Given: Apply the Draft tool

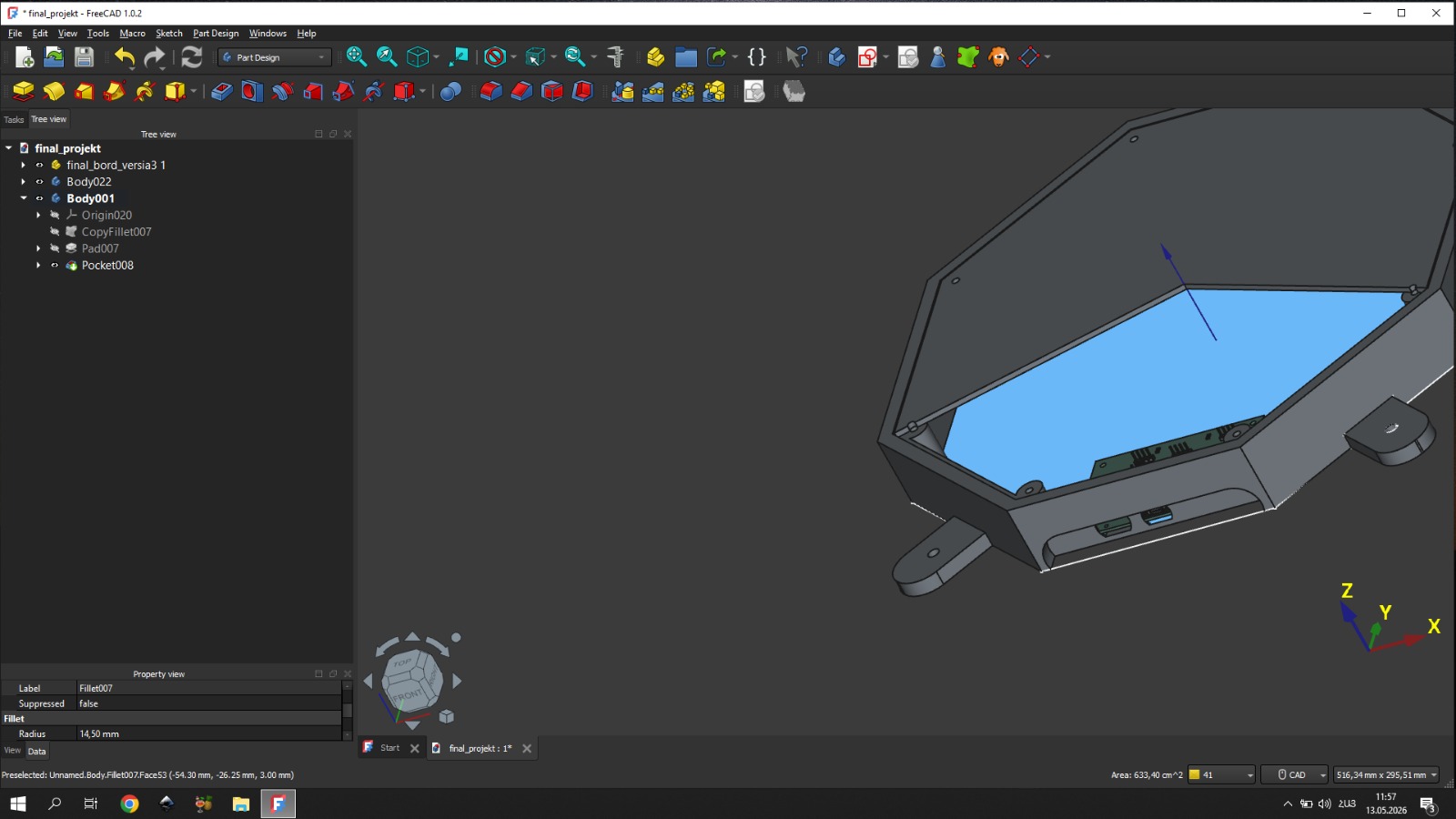Looking at the screenshot, I should click(552, 91).
